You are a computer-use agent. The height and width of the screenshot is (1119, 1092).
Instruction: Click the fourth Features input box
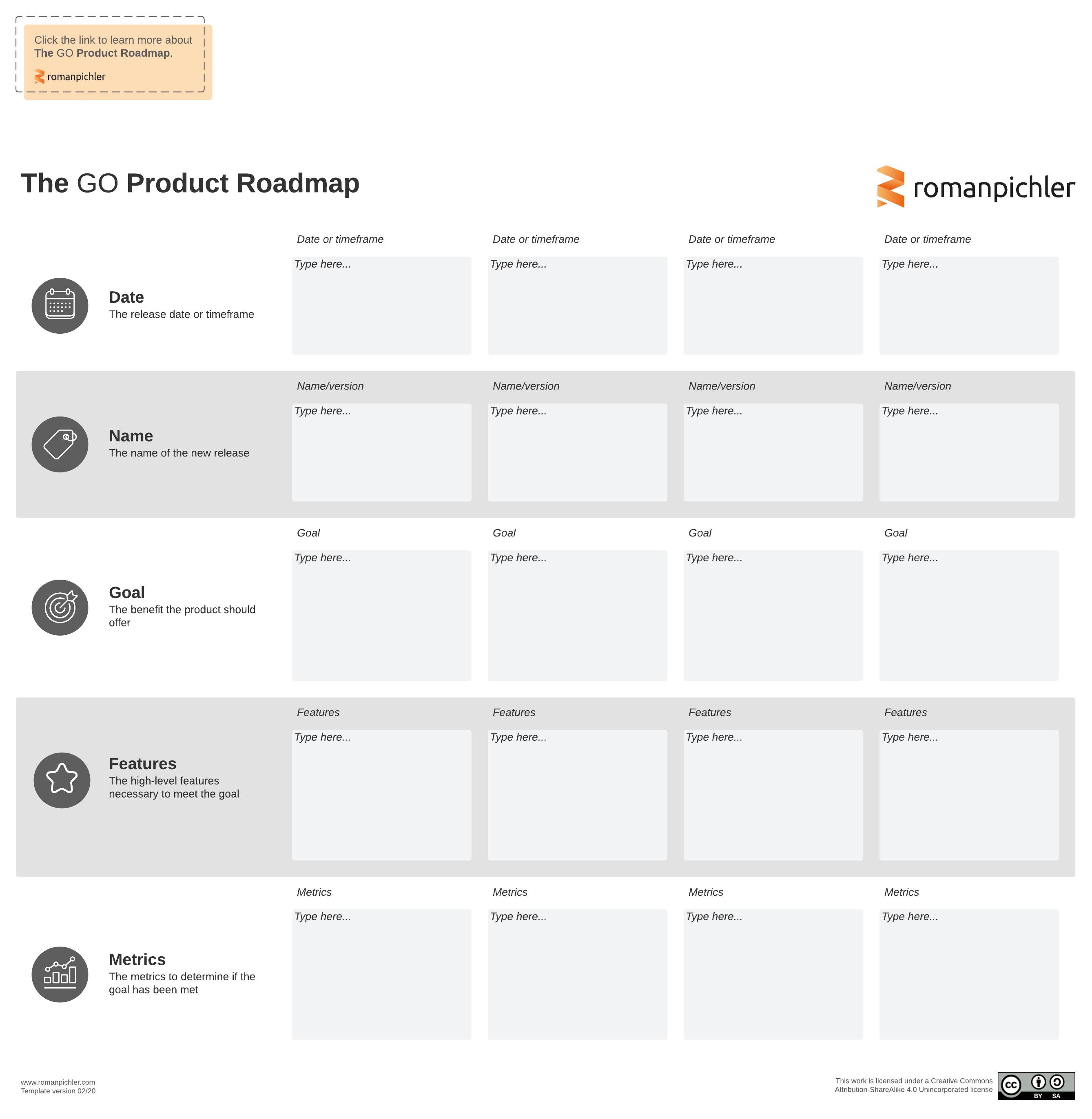point(969,795)
